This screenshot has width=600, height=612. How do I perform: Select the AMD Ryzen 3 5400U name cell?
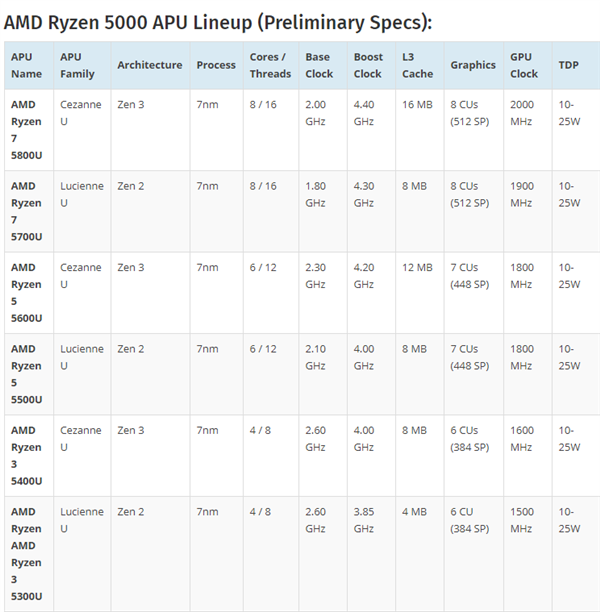(29, 456)
